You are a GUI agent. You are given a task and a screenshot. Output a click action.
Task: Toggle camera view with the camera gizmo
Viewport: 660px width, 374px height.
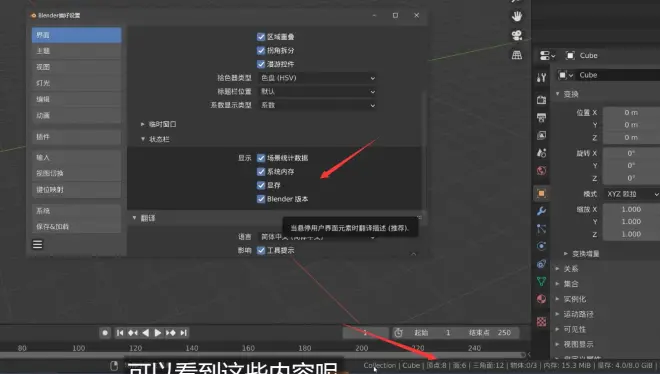point(516,35)
